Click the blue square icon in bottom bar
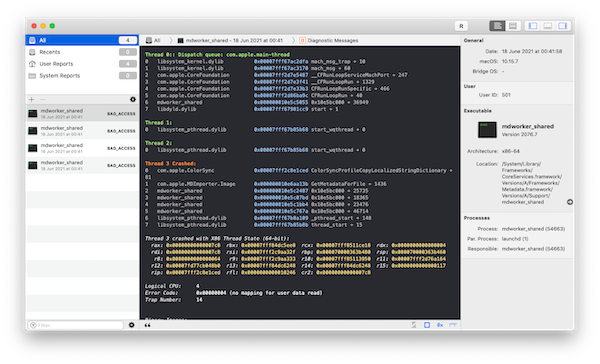This screenshot has width=600, height=364. pos(427,325)
